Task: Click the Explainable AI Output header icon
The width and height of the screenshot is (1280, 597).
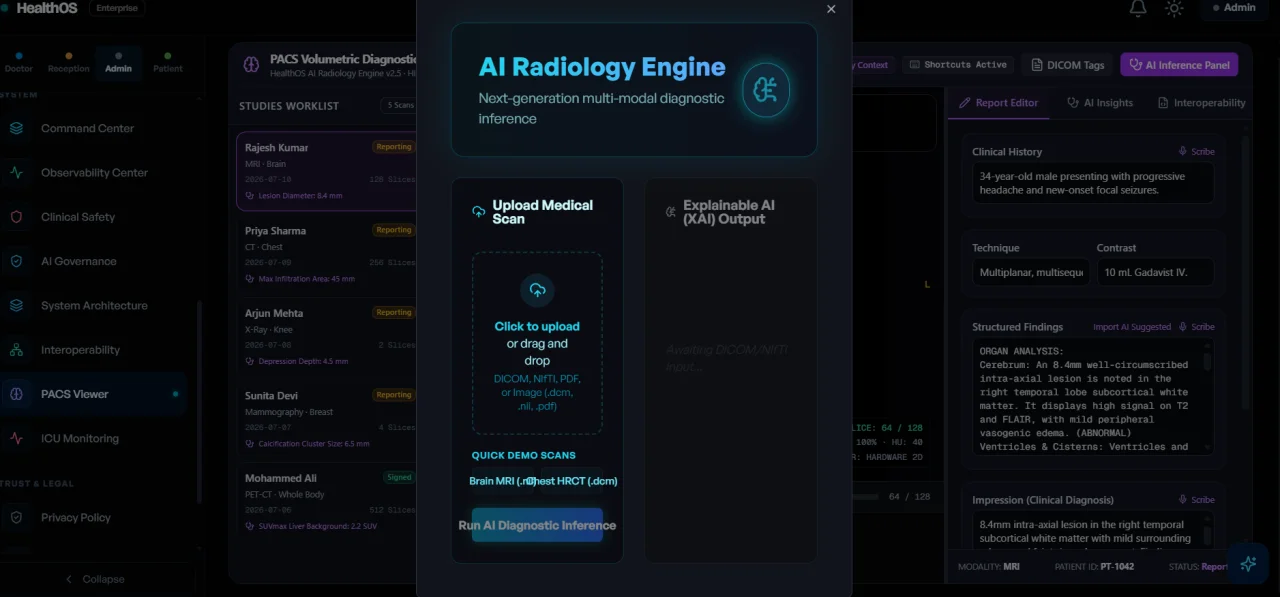Action: [670, 212]
